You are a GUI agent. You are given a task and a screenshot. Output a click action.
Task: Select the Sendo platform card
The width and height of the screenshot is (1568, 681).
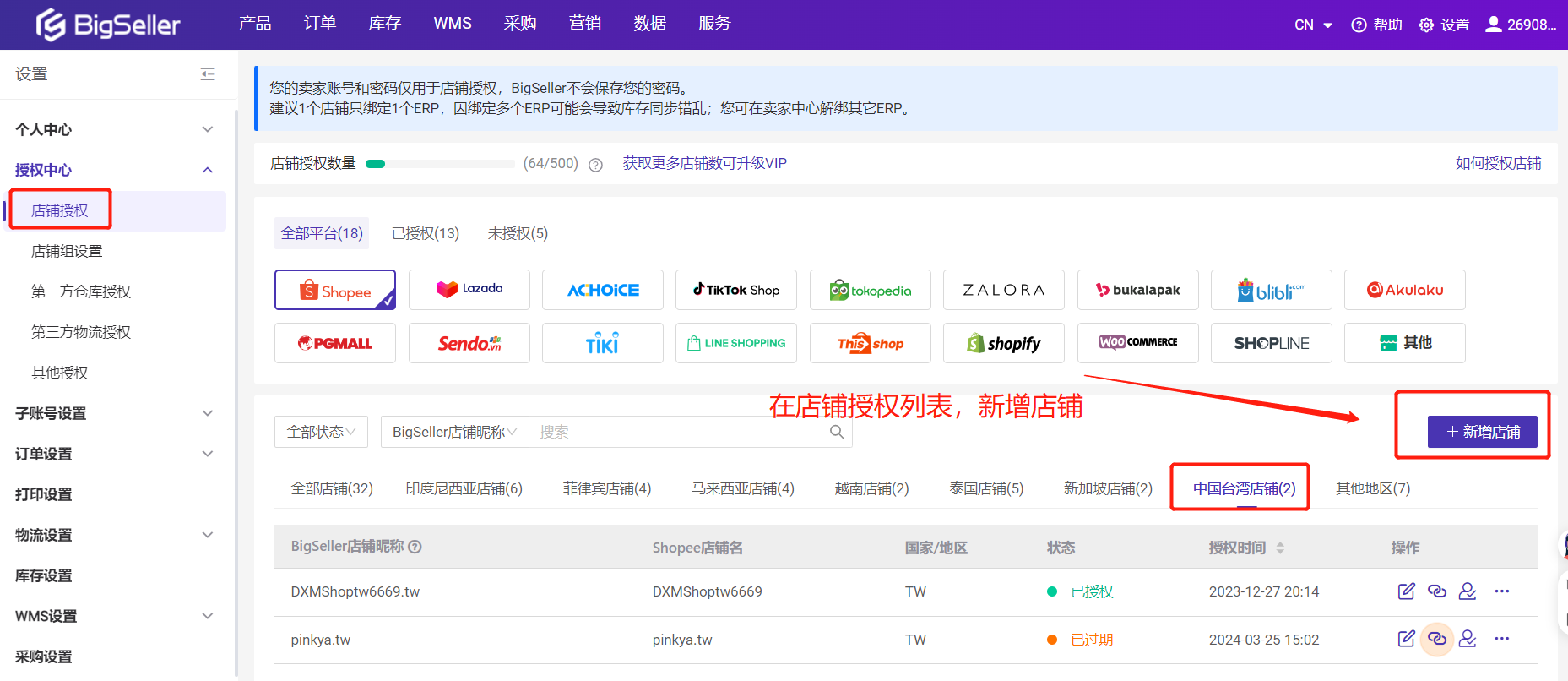[469, 343]
